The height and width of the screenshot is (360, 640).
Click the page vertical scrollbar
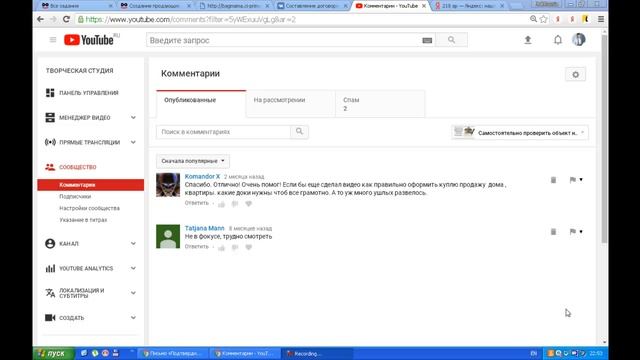(604, 139)
